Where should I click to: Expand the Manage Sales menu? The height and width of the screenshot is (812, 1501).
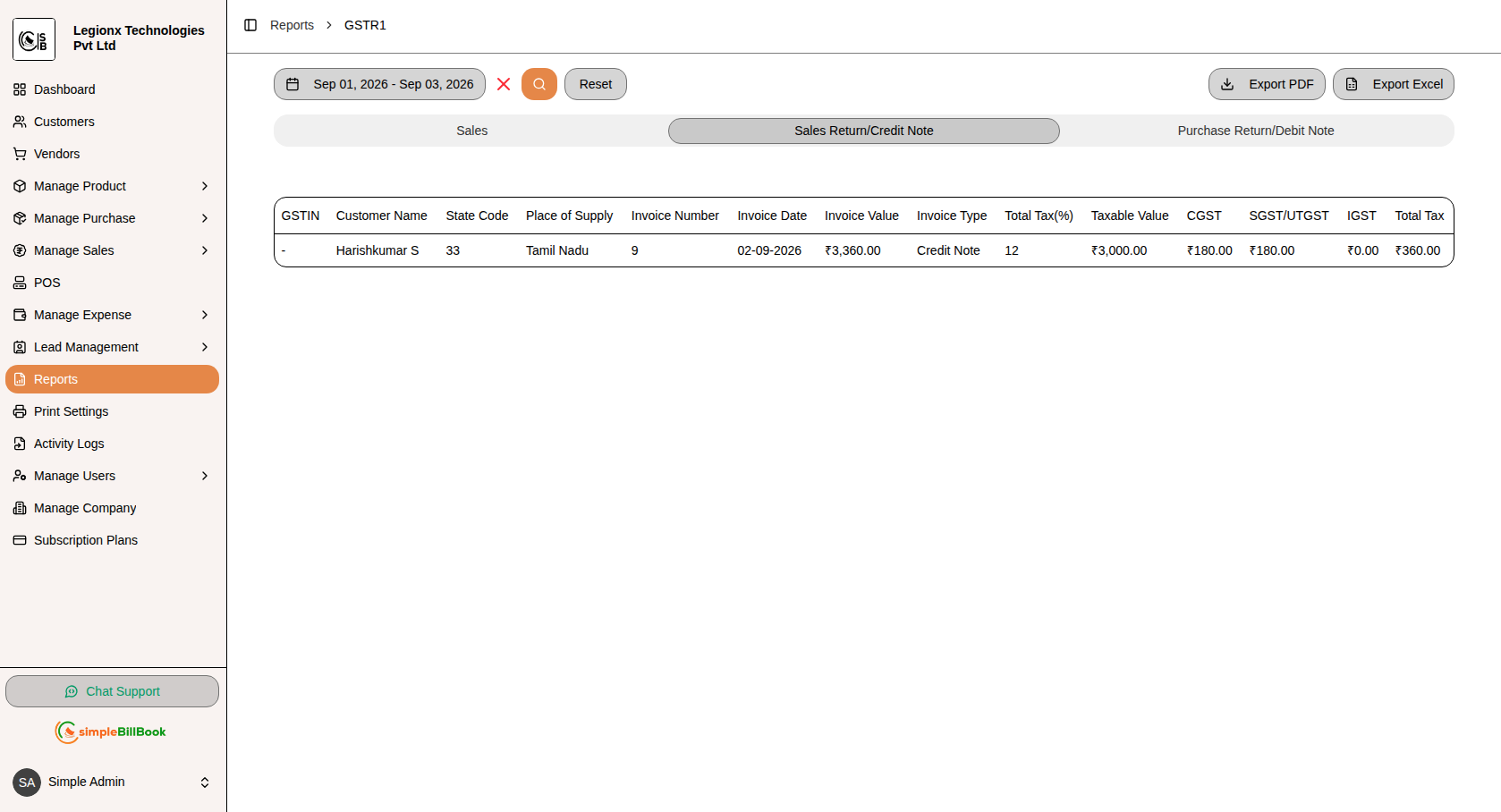tap(112, 250)
